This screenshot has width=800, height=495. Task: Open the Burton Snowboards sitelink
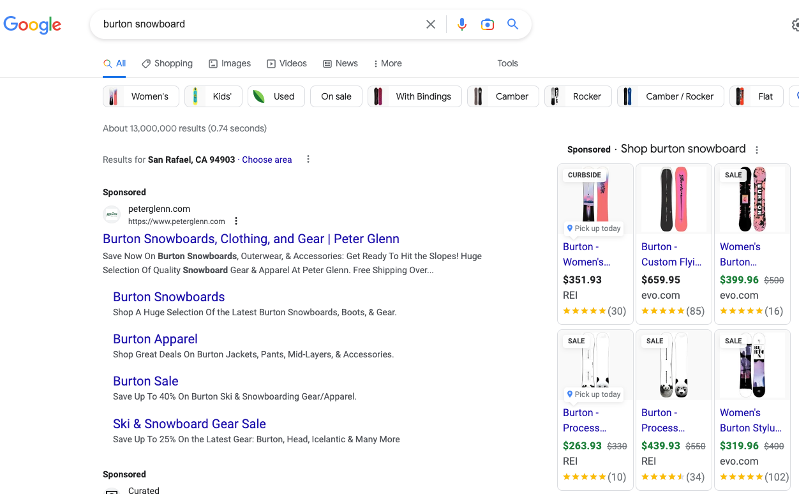tap(169, 296)
